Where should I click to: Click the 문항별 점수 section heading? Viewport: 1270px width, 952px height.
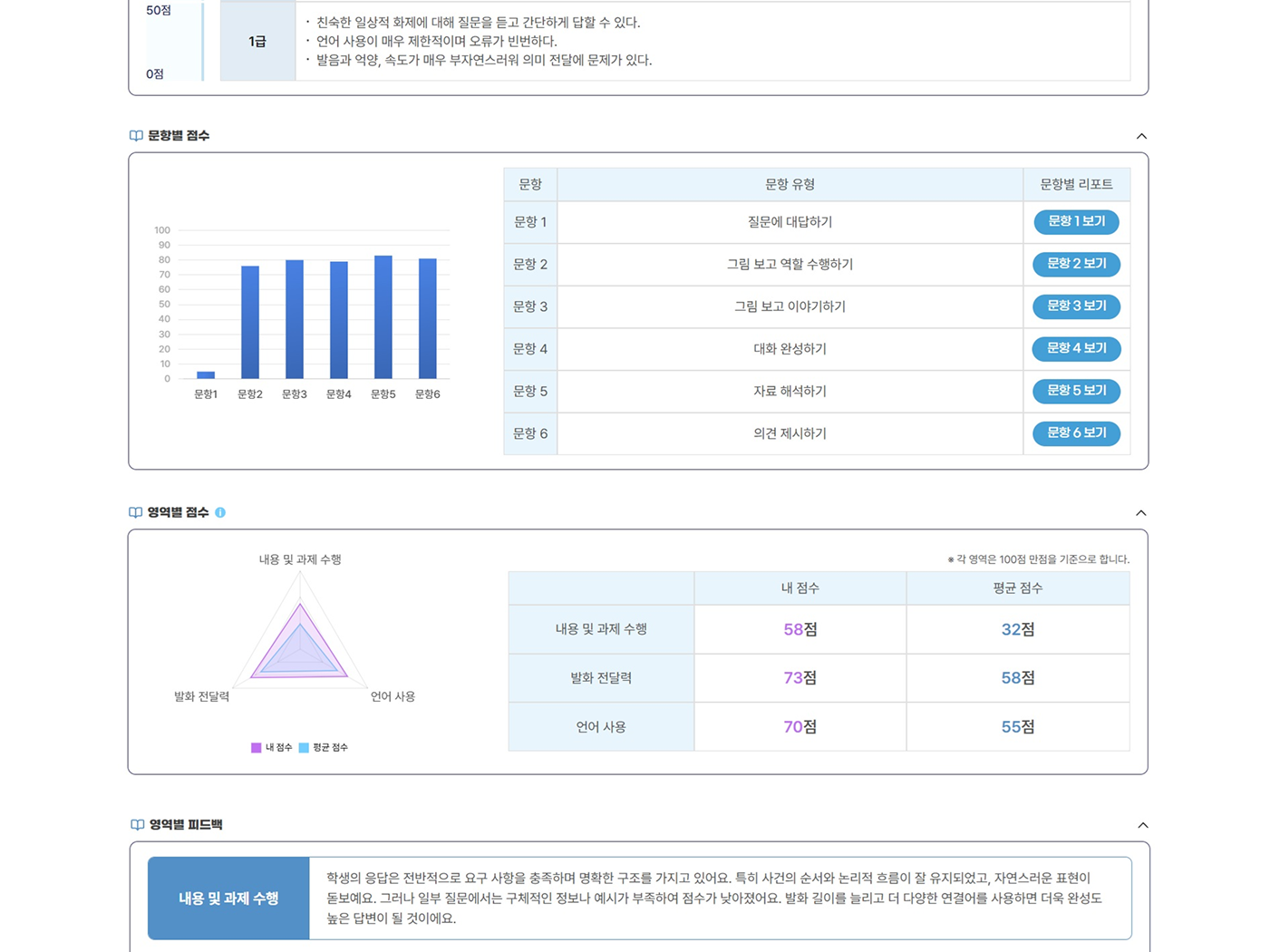pos(179,135)
